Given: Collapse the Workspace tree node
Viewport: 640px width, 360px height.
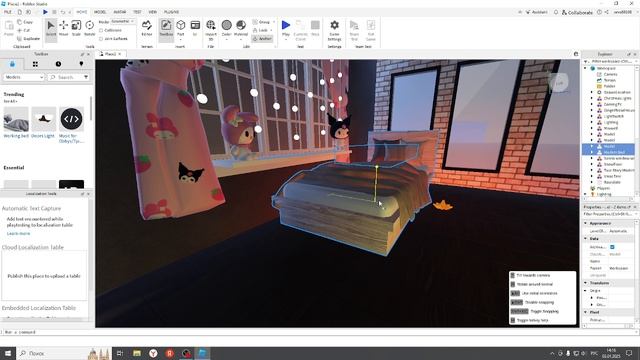Looking at the screenshot, I should click(586, 68).
